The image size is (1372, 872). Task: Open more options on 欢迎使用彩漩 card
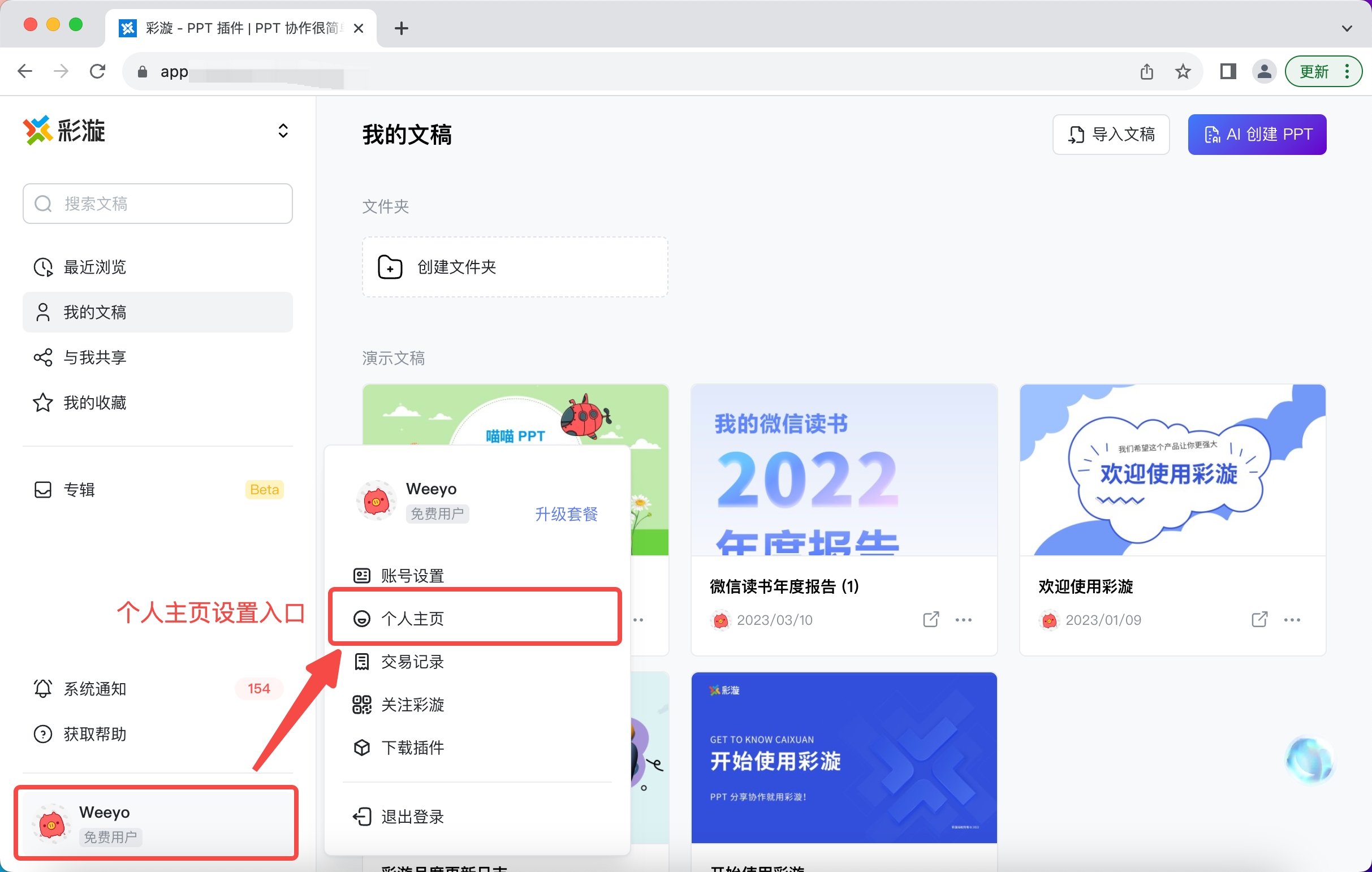(x=1292, y=620)
